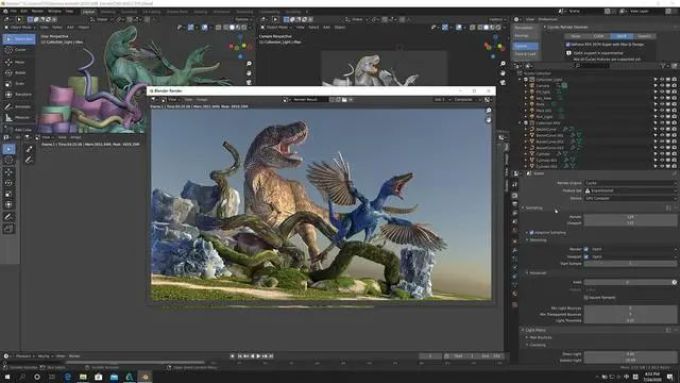The width and height of the screenshot is (680, 383).
Task: Open the Render Engine dropdown
Action: 630,183
